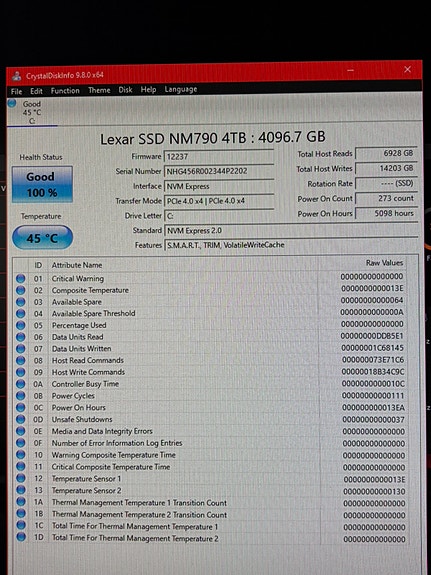The height and width of the screenshot is (575, 431).
Task: Click the blue dot beside Available Spare
Action: (x=21, y=302)
